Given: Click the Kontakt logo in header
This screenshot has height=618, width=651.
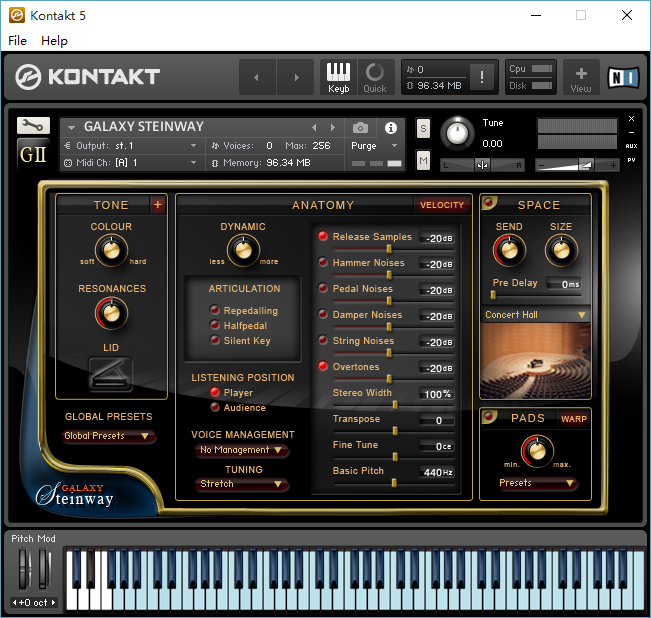Looking at the screenshot, I should click(88, 77).
